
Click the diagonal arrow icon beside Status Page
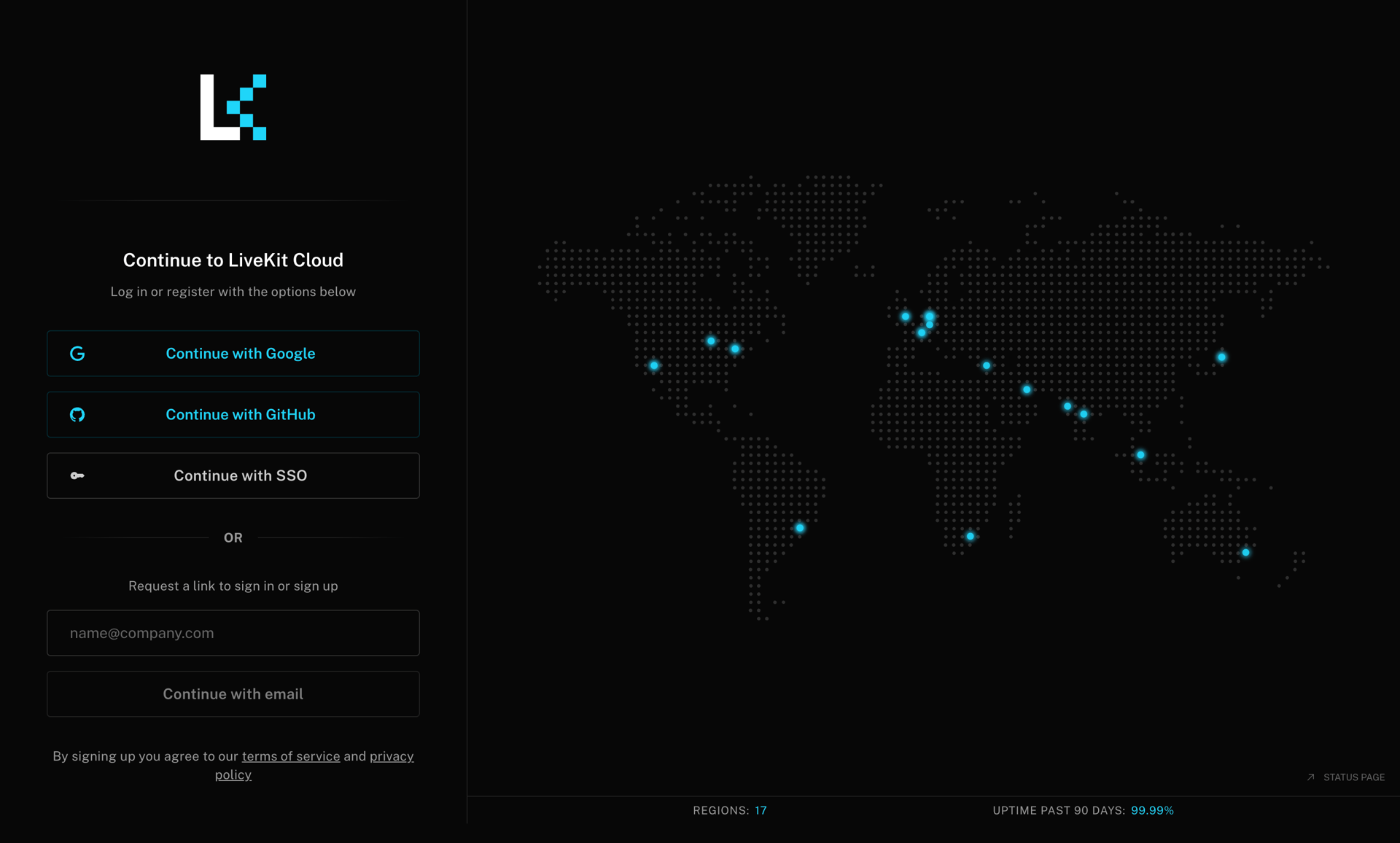click(x=1310, y=777)
